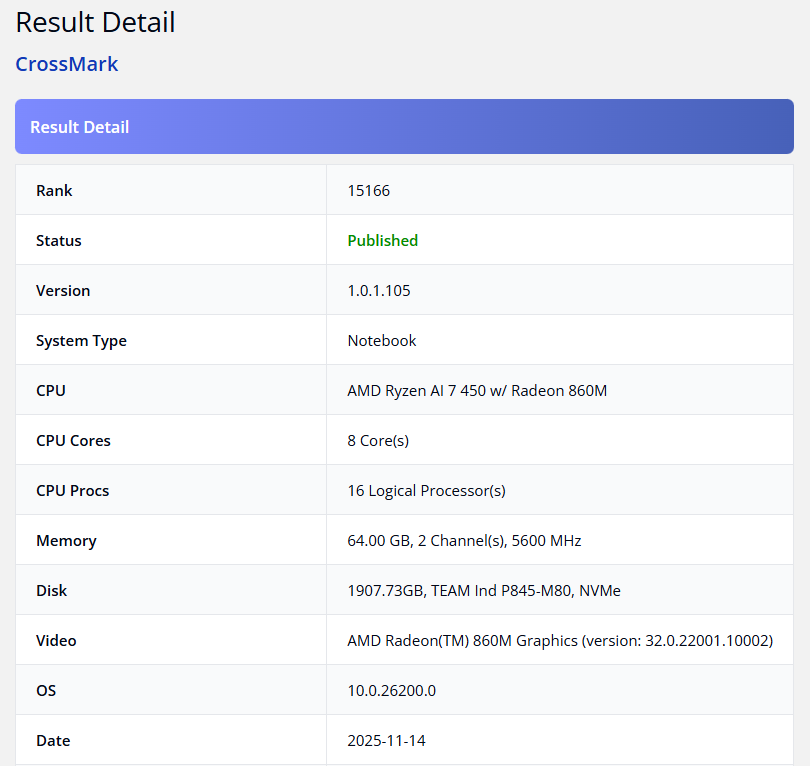Click the Memory row label
Viewport: 810px width, 766px height.
tap(66, 540)
